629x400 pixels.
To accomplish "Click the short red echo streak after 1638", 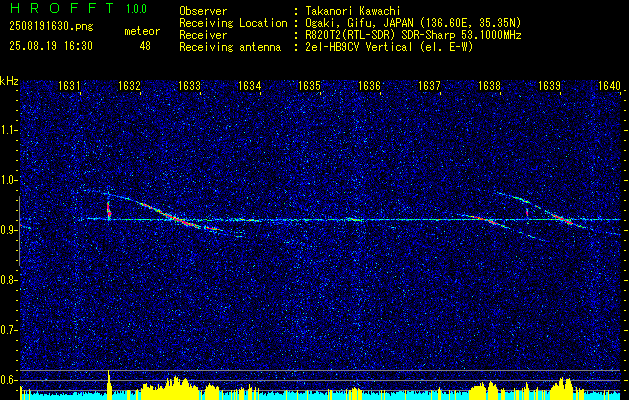I will pyautogui.click(x=527, y=212).
